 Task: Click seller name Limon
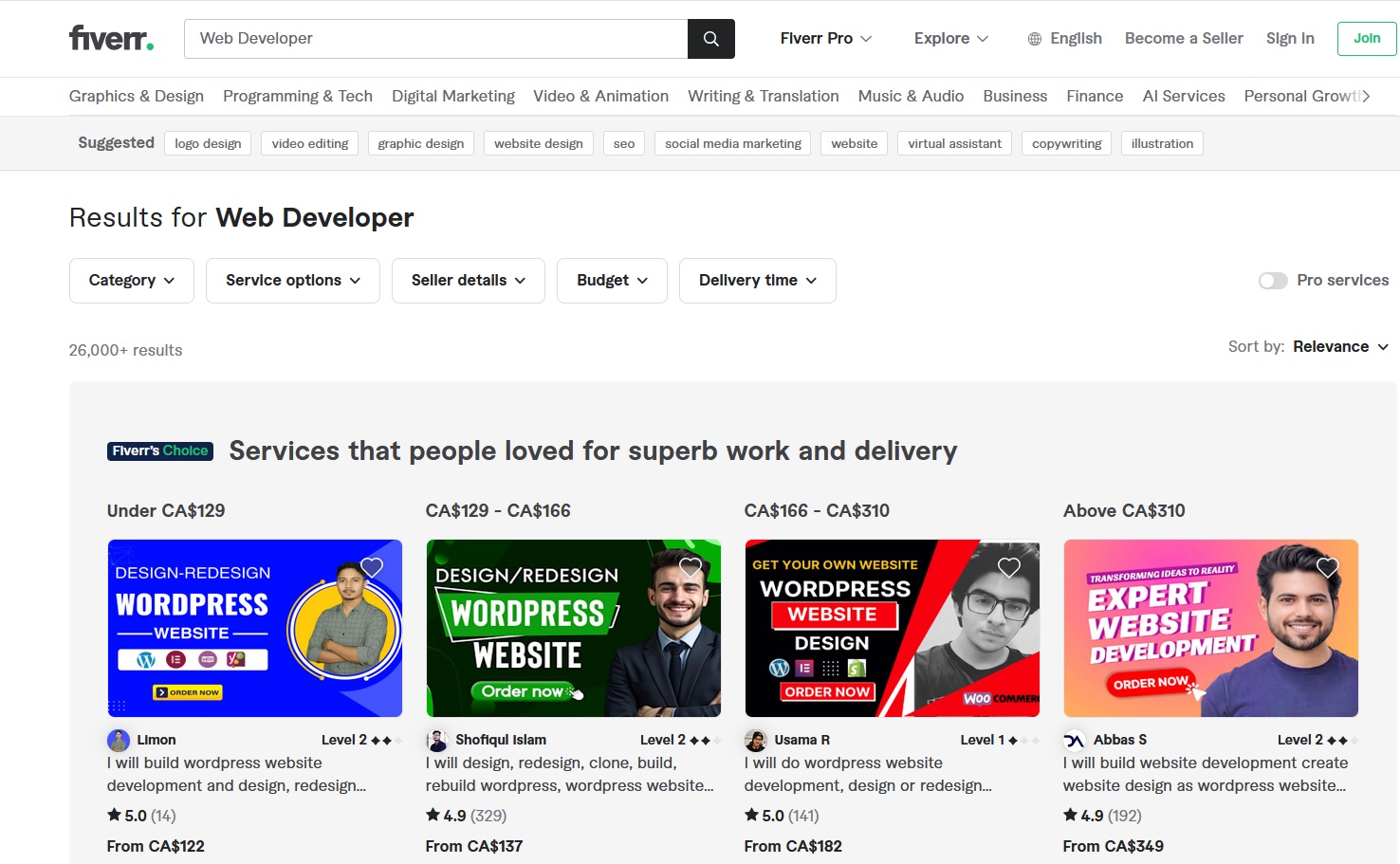click(157, 740)
